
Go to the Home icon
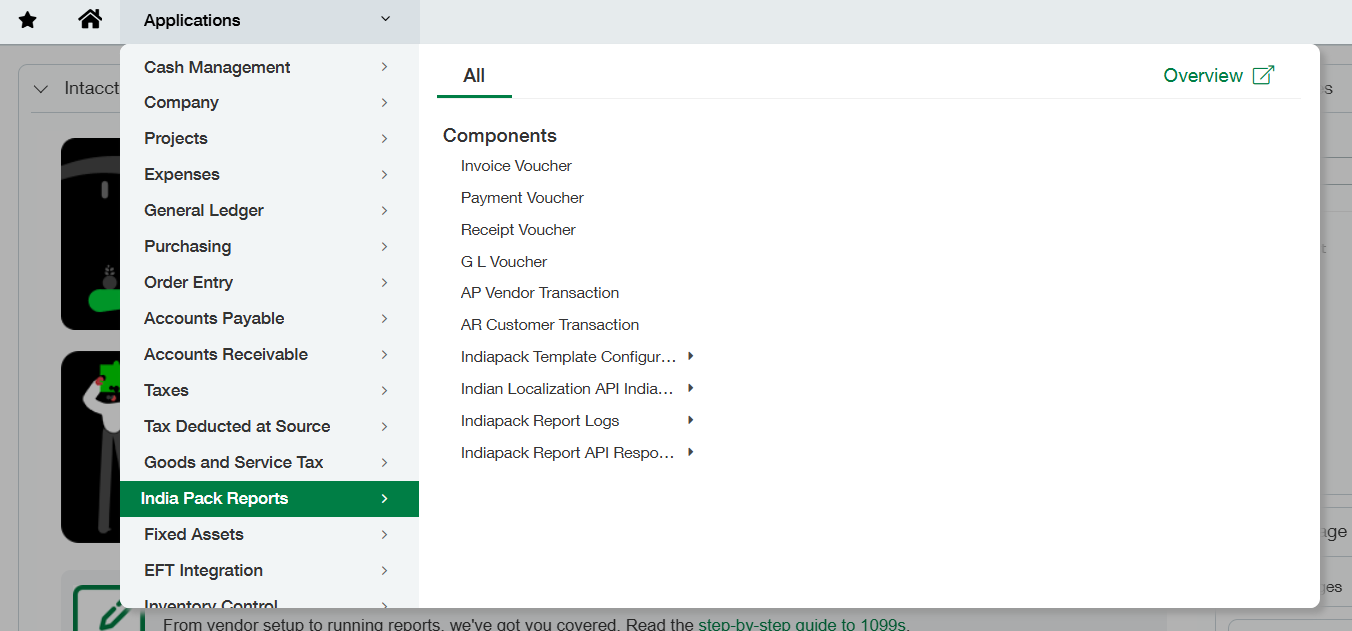90,20
